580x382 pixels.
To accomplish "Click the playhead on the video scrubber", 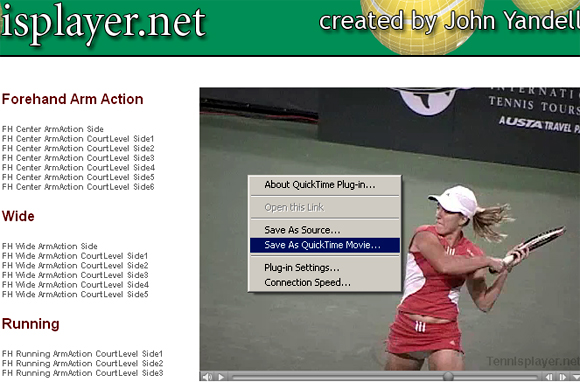I will click(x=448, y=376).
